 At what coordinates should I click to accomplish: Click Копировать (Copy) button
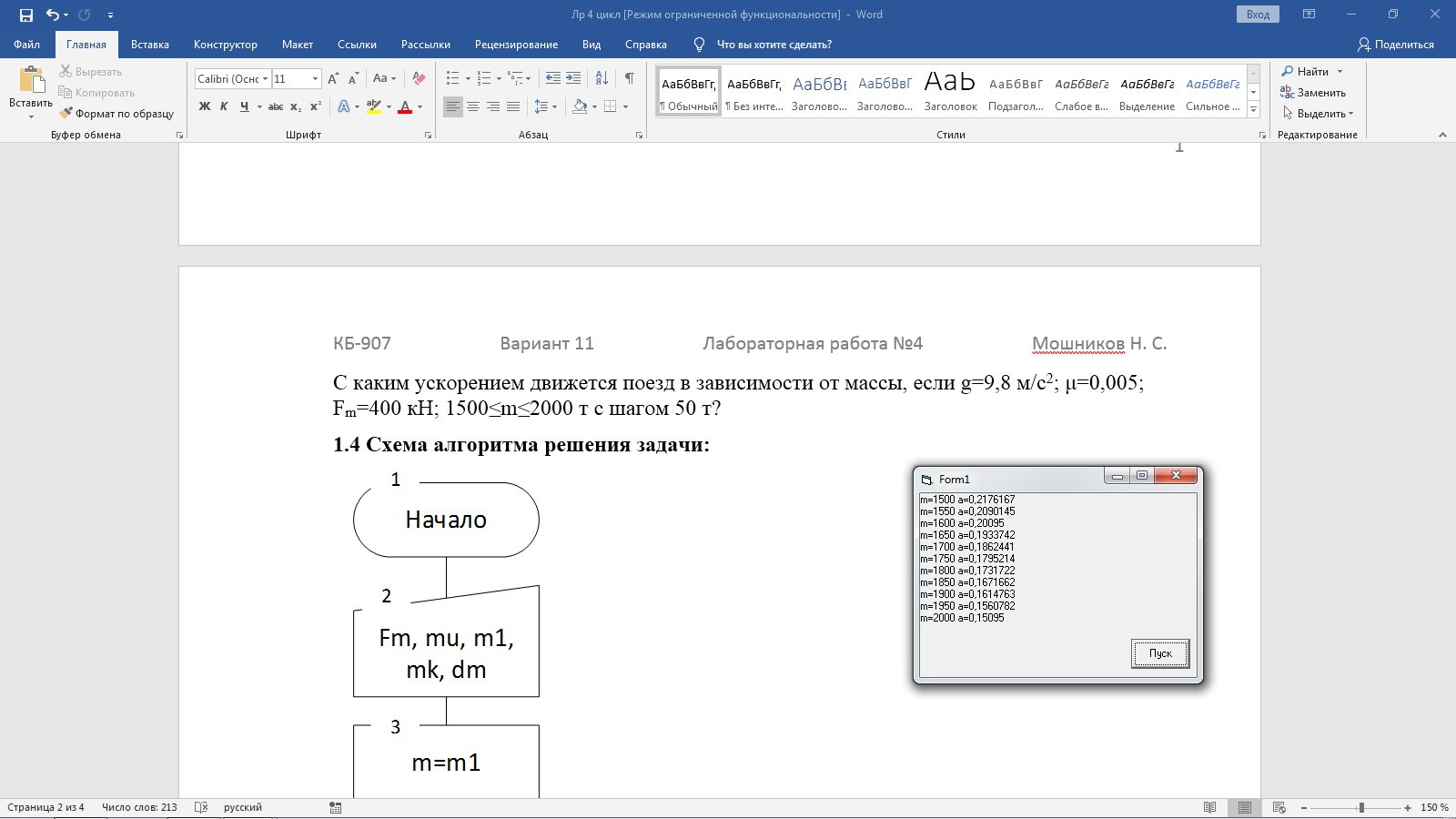tap(96, 92)
